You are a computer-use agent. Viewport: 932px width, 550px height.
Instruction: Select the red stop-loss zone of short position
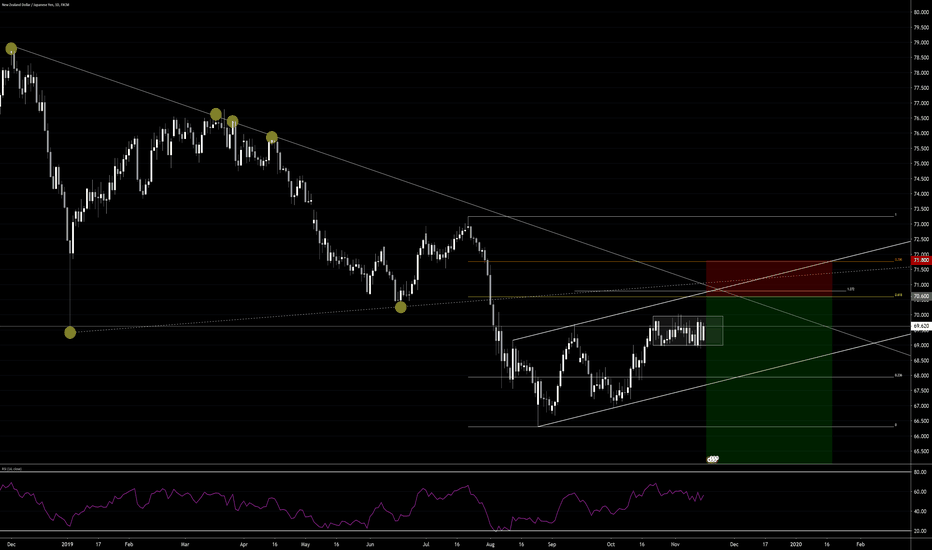768,278
